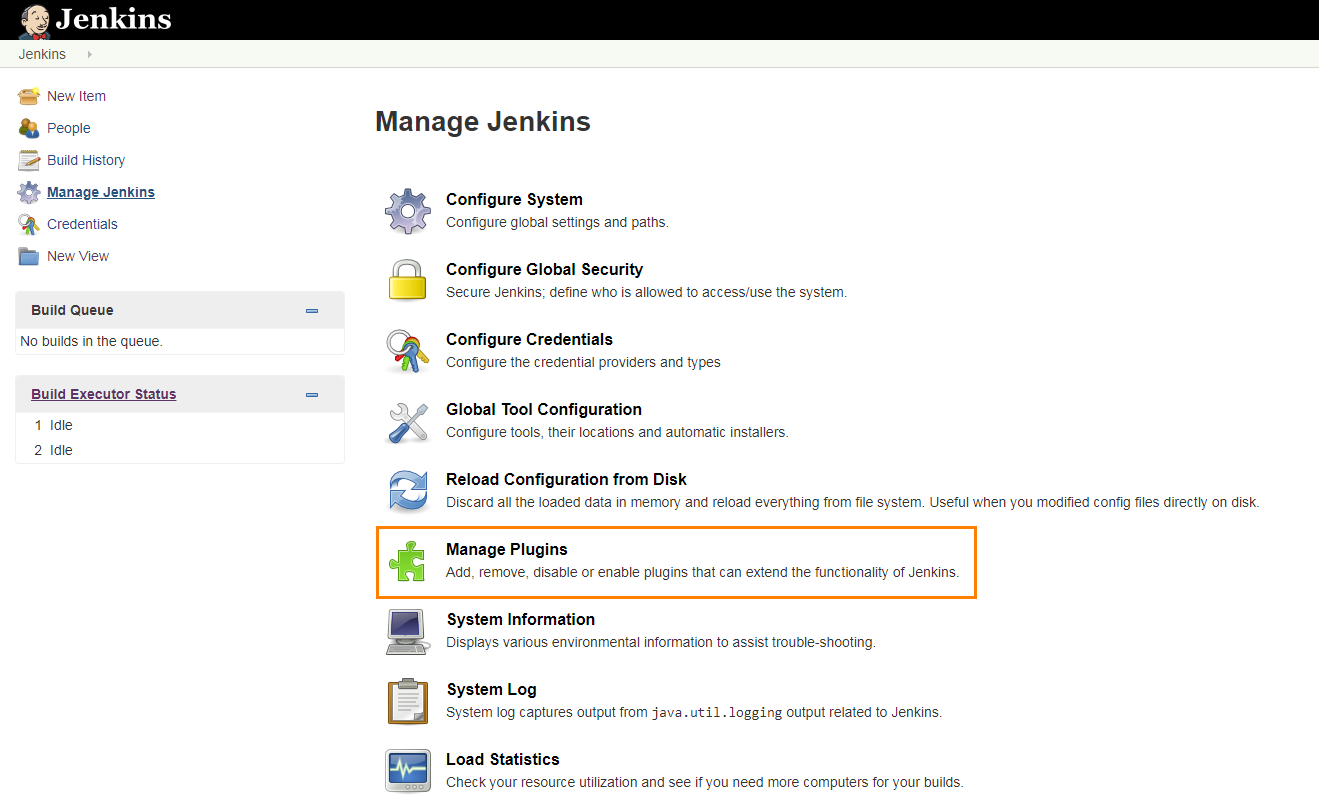Click the New Item package icon

click(28, 95)
